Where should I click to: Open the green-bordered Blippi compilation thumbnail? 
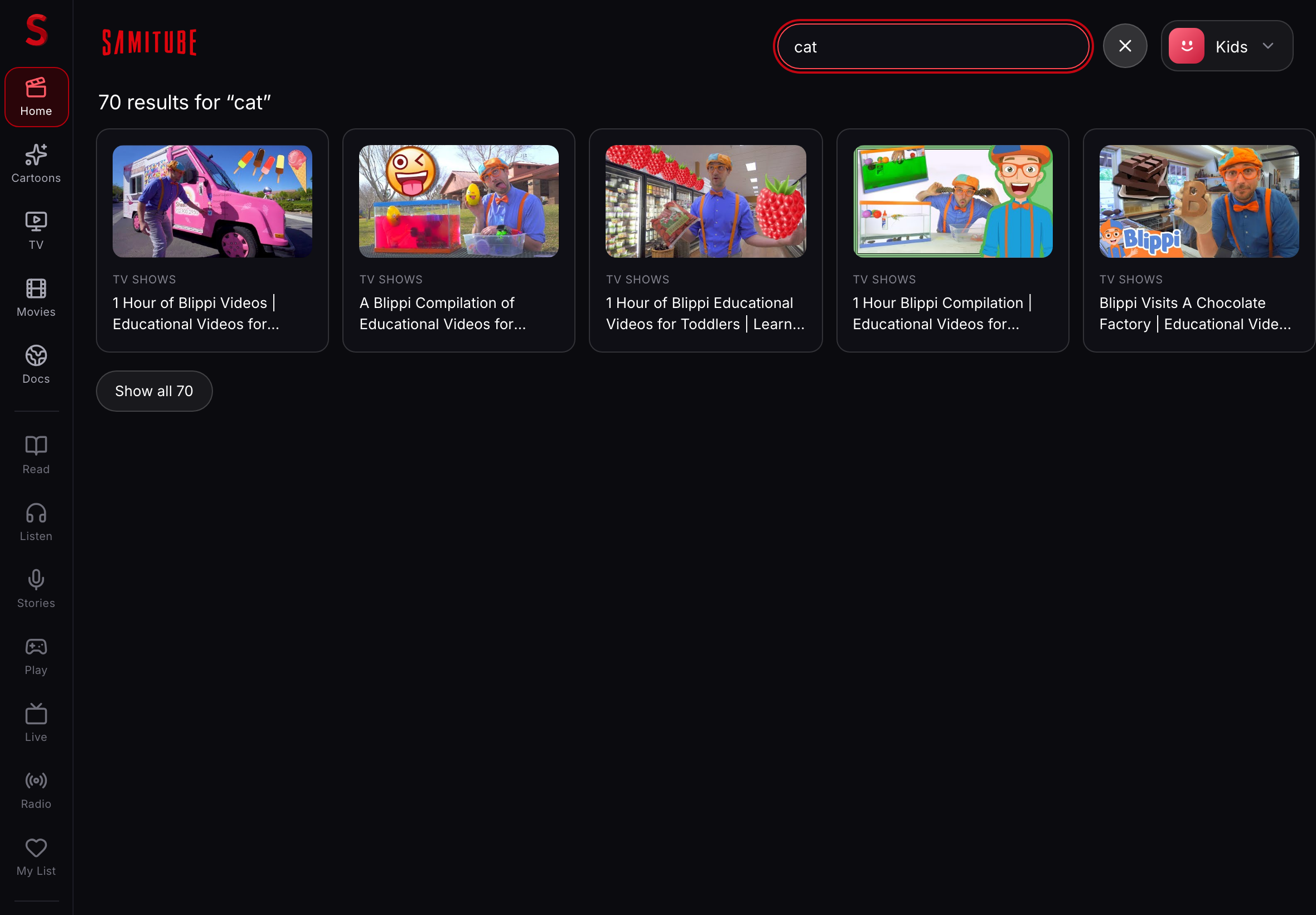[x=953, y=201]
